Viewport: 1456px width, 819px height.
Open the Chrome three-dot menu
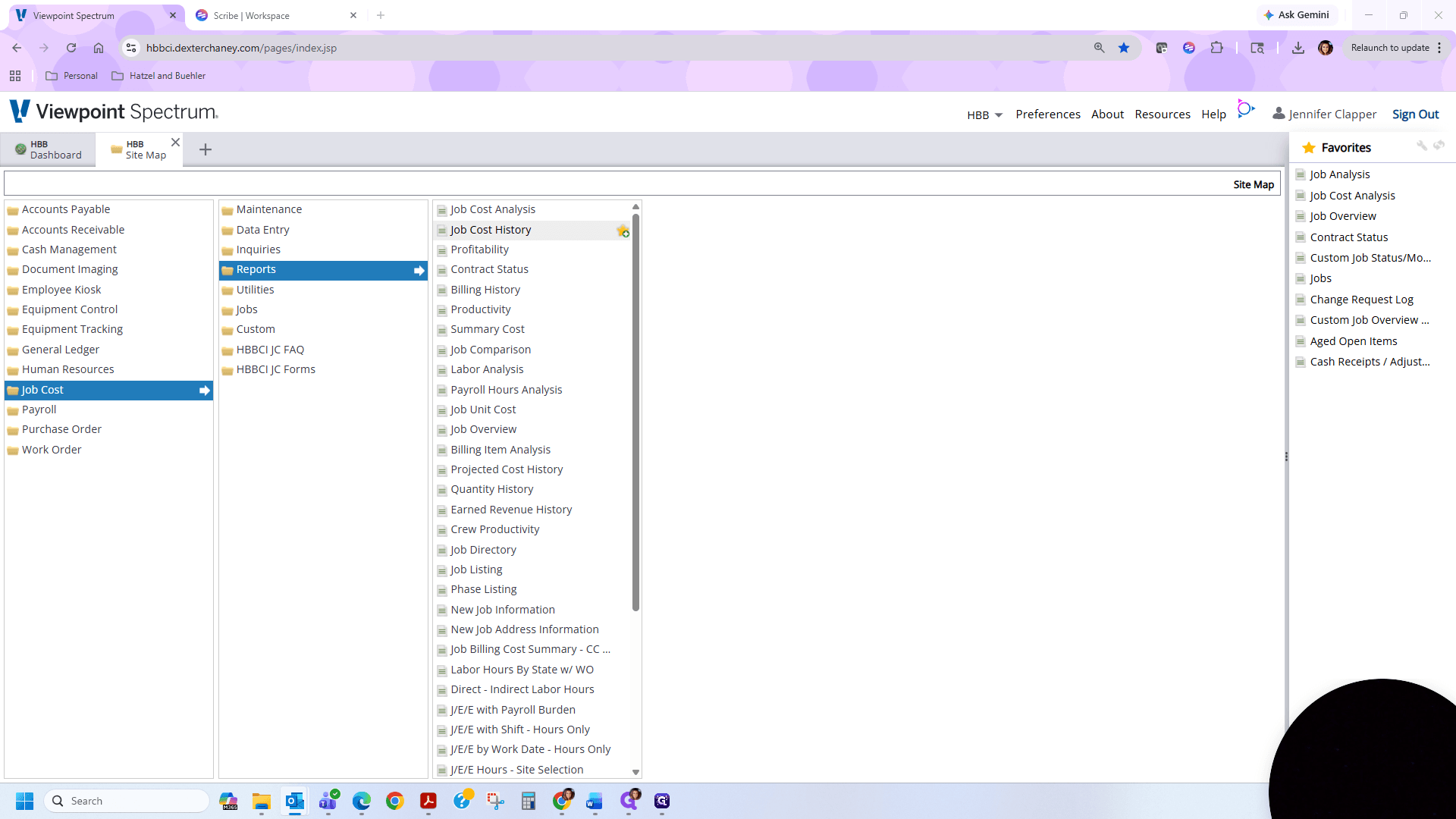1439,48
